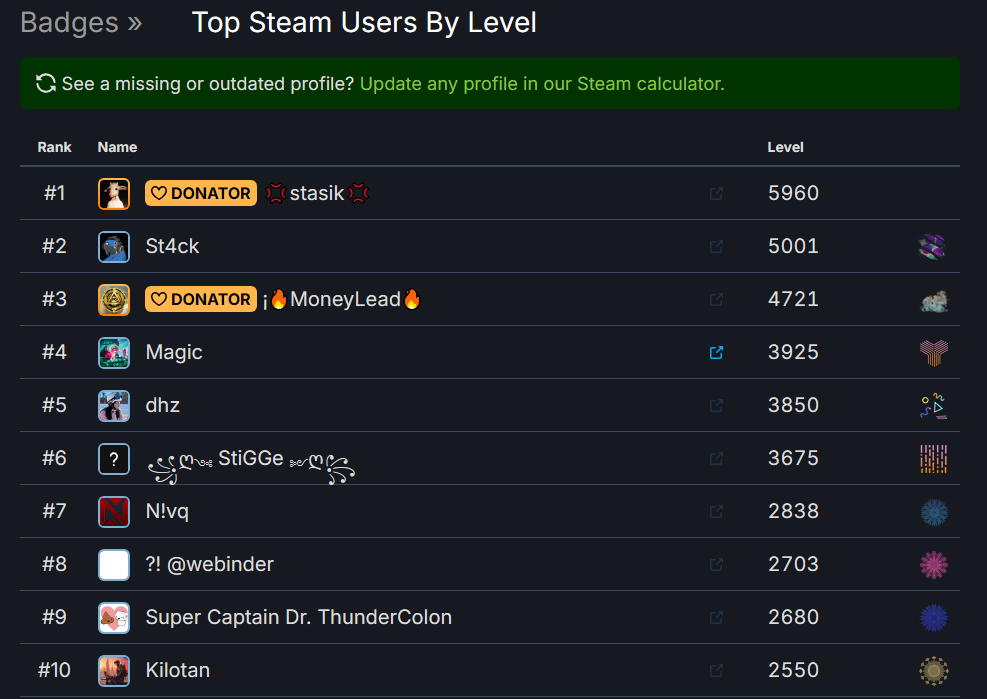This screenshot has width=987, height=699.
Task: Click Magic's highlighted external link icon
Action: (x=717, y=352)
